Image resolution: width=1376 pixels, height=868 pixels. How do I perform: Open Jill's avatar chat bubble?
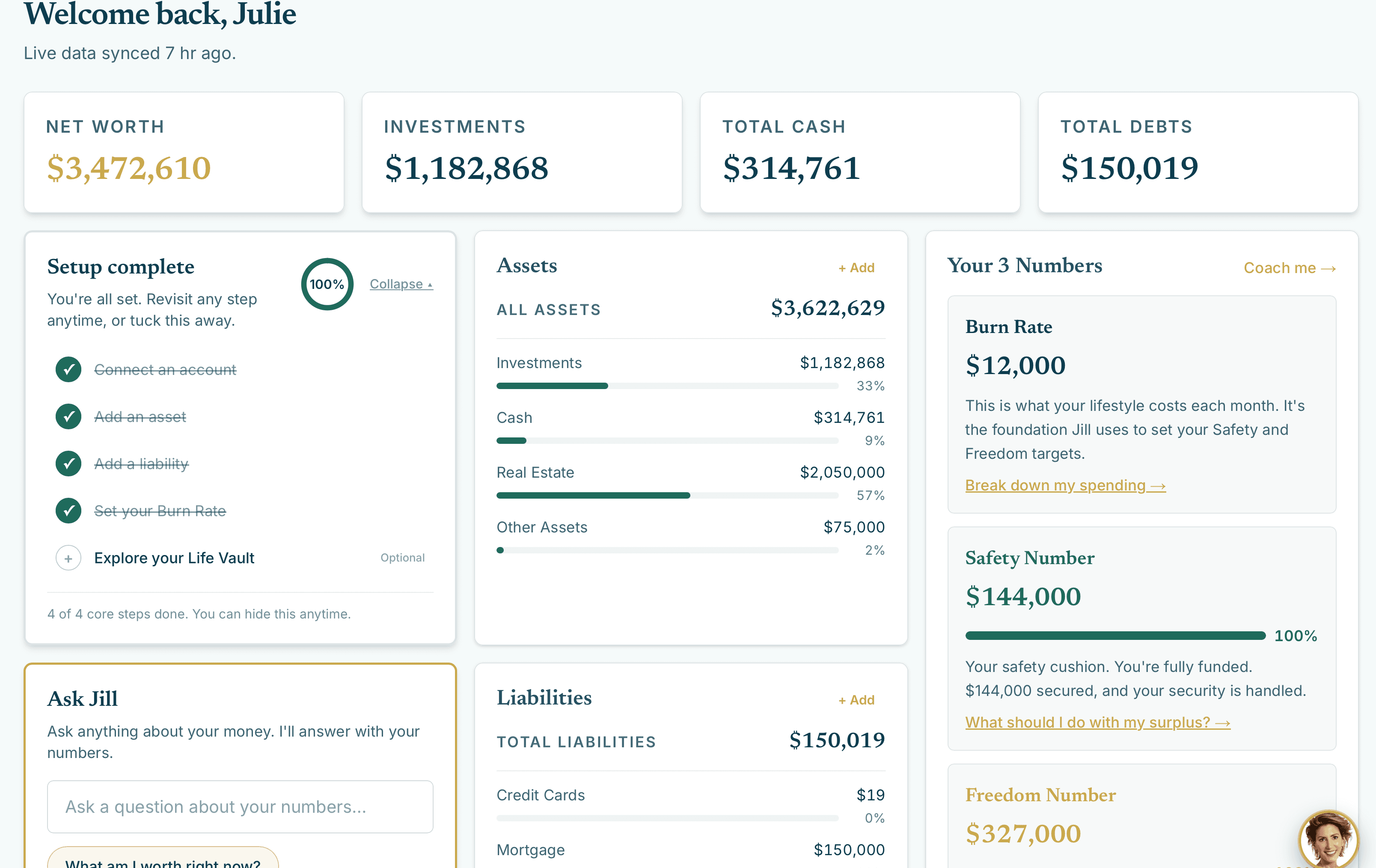click(1328, 839)
